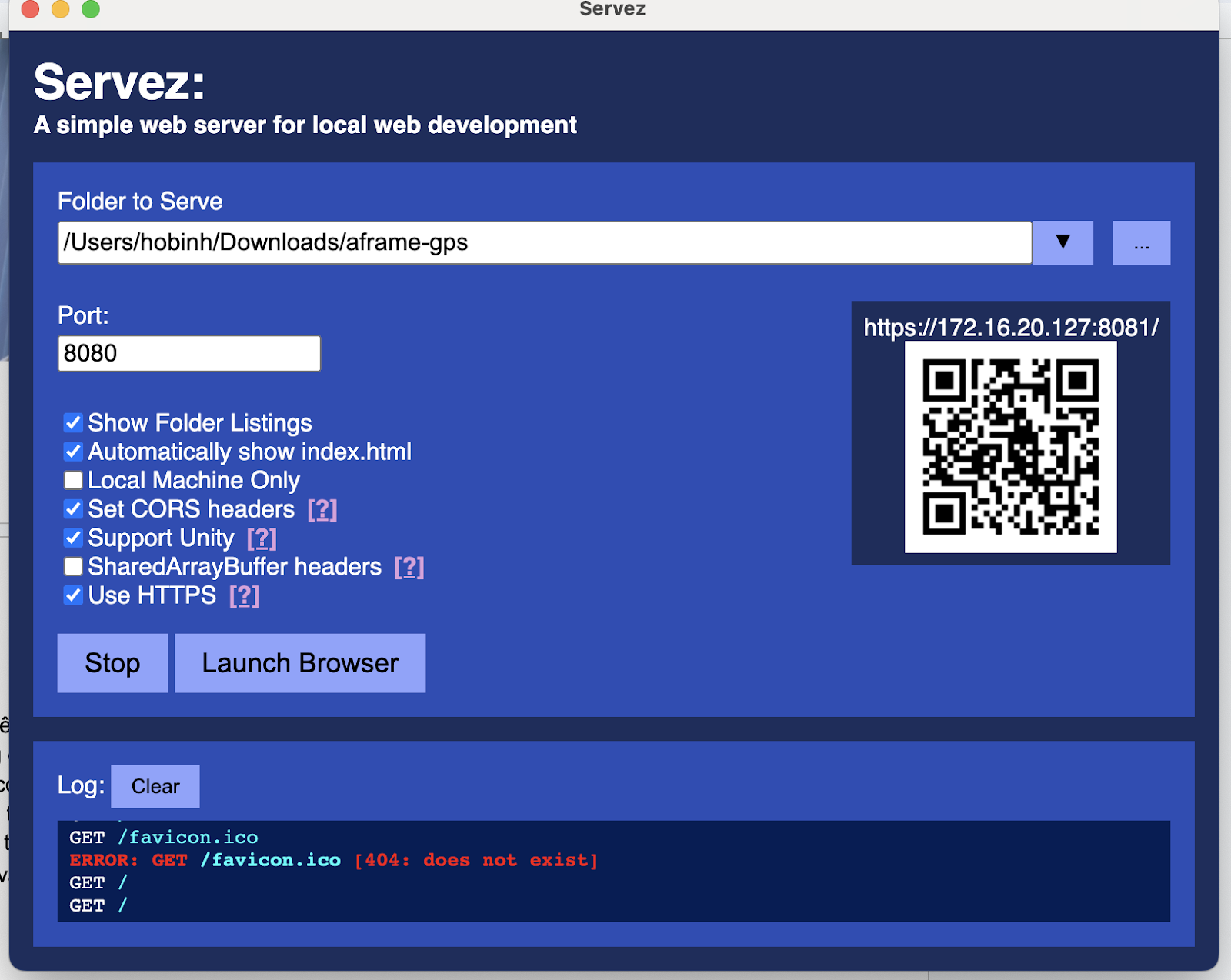
Task: Disable the Set CORS headers checkbox
Action: [73, 508]
